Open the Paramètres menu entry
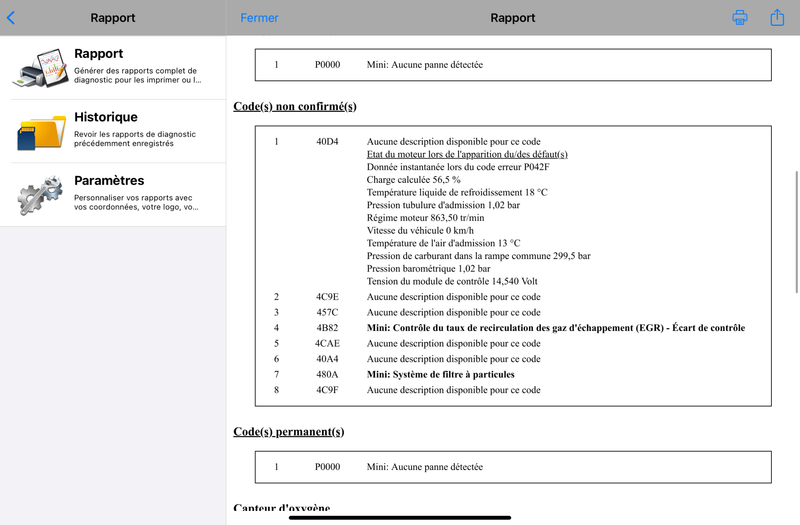This screenshot has height=525, width=800. coord(113,195)
